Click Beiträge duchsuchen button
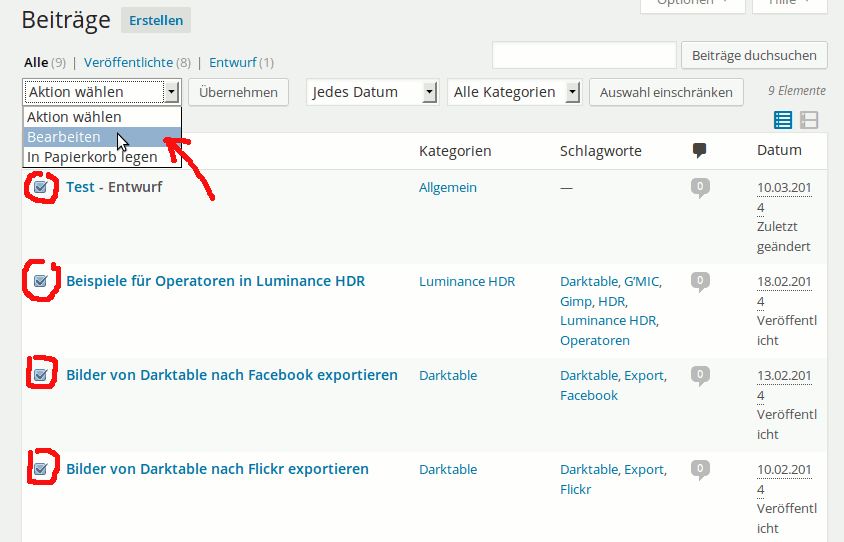 click(x=754, y=55)
